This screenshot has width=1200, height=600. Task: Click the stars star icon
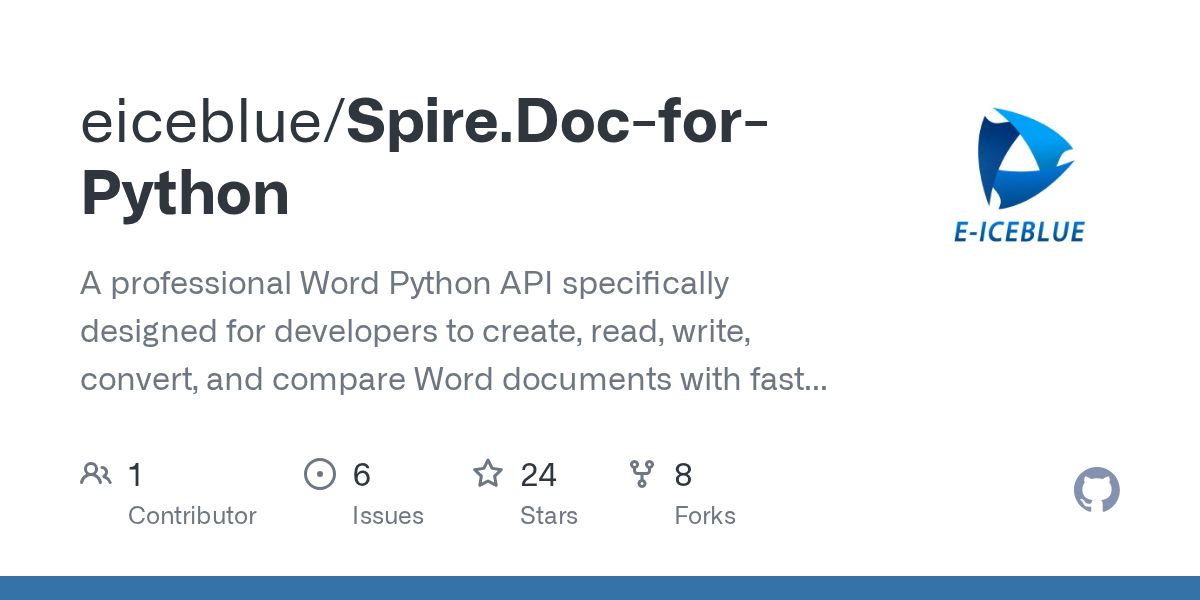click(x=488, y=473)
